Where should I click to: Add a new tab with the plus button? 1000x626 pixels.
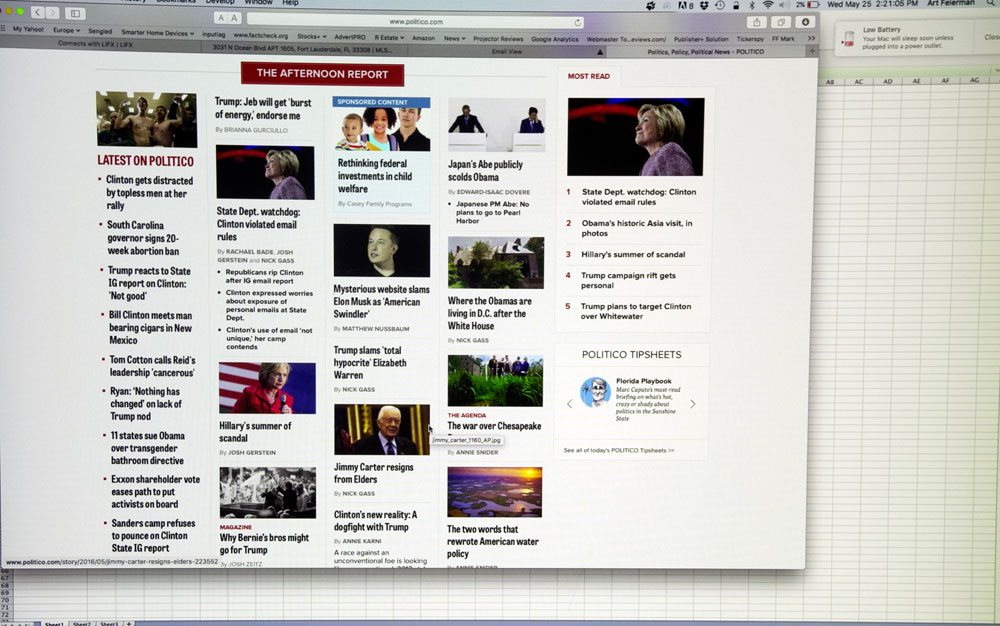click(812, 51)
